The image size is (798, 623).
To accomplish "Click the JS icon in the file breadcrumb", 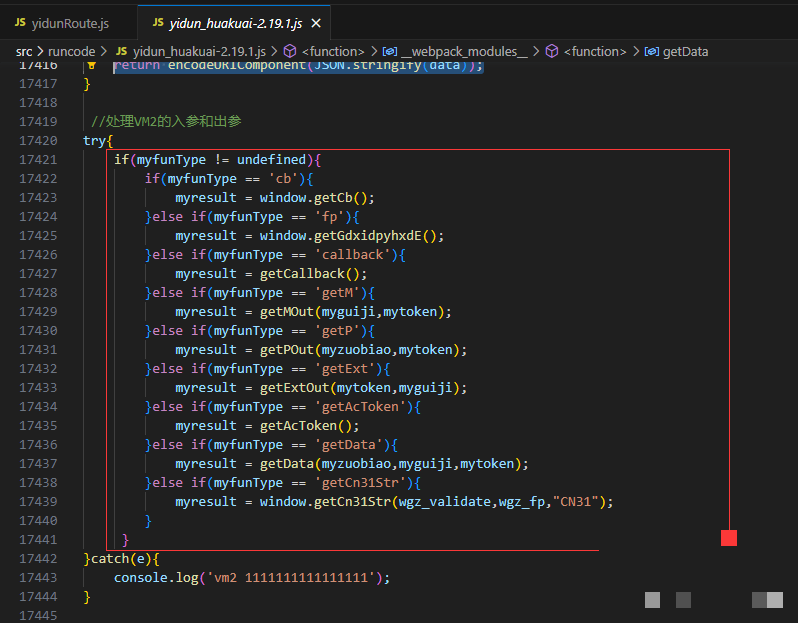I will (121, 51).
